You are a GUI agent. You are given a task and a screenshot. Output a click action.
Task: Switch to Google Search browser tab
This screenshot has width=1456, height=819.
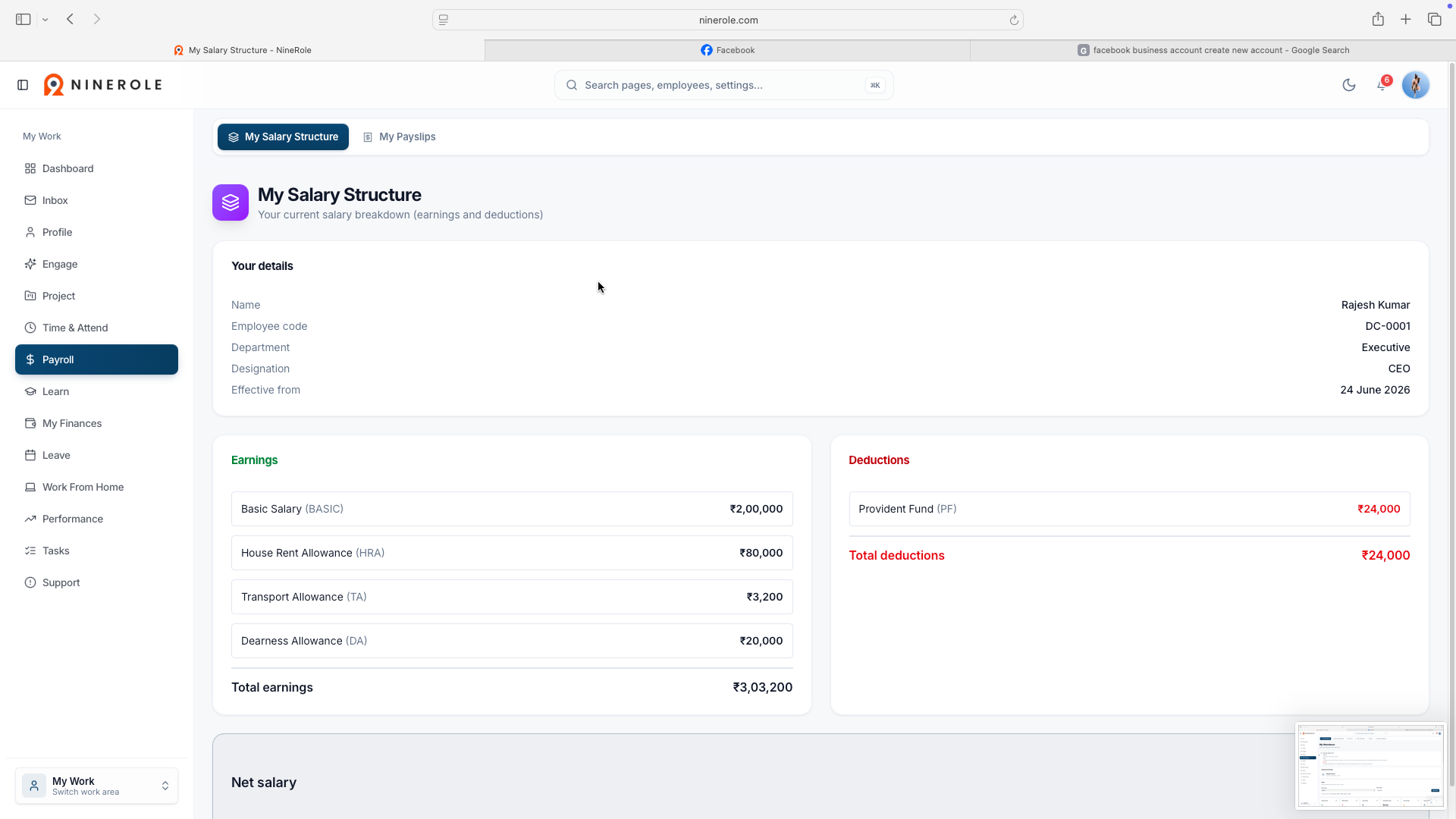point(1213,50)
